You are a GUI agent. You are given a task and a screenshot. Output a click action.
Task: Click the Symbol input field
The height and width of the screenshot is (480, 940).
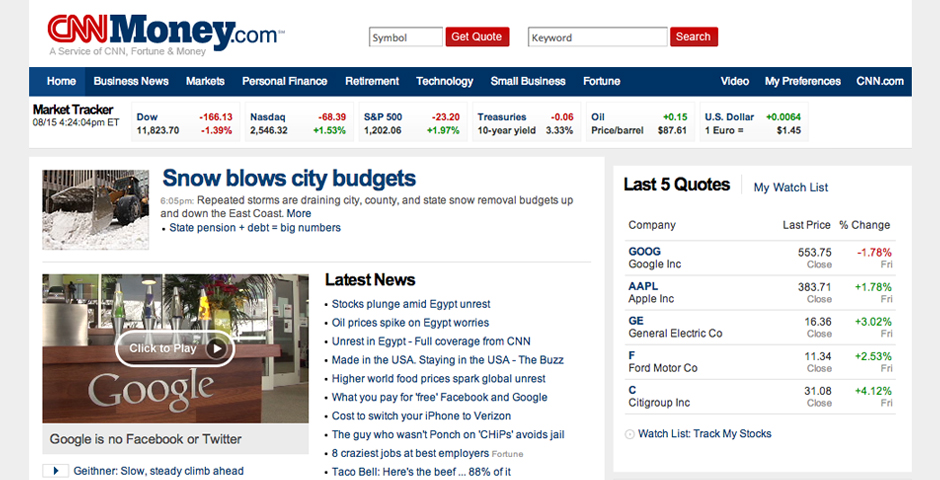click(406, 37)
